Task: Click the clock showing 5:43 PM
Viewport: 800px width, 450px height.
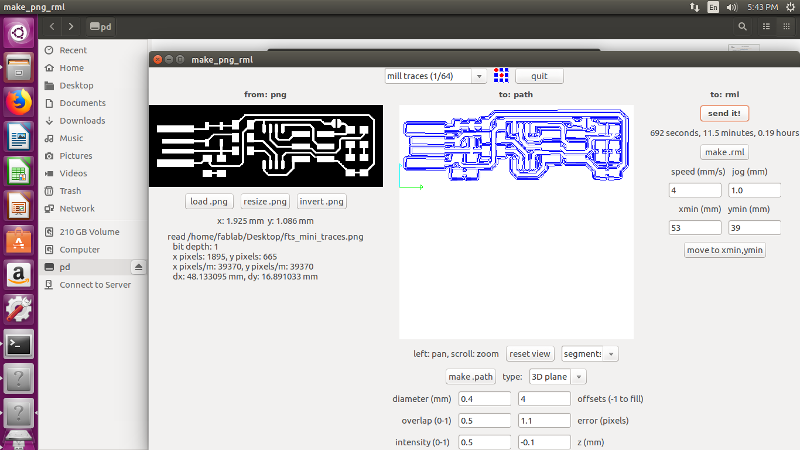Action: coord(763,7)
